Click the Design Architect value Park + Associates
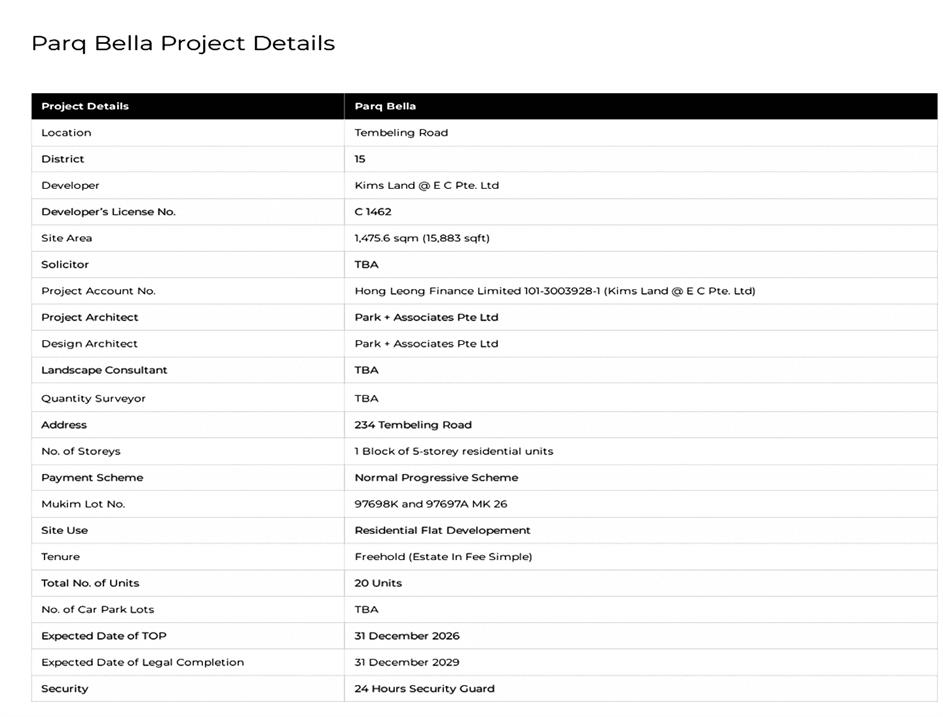Viewport: 943px width, 717px height. point(426,343)
